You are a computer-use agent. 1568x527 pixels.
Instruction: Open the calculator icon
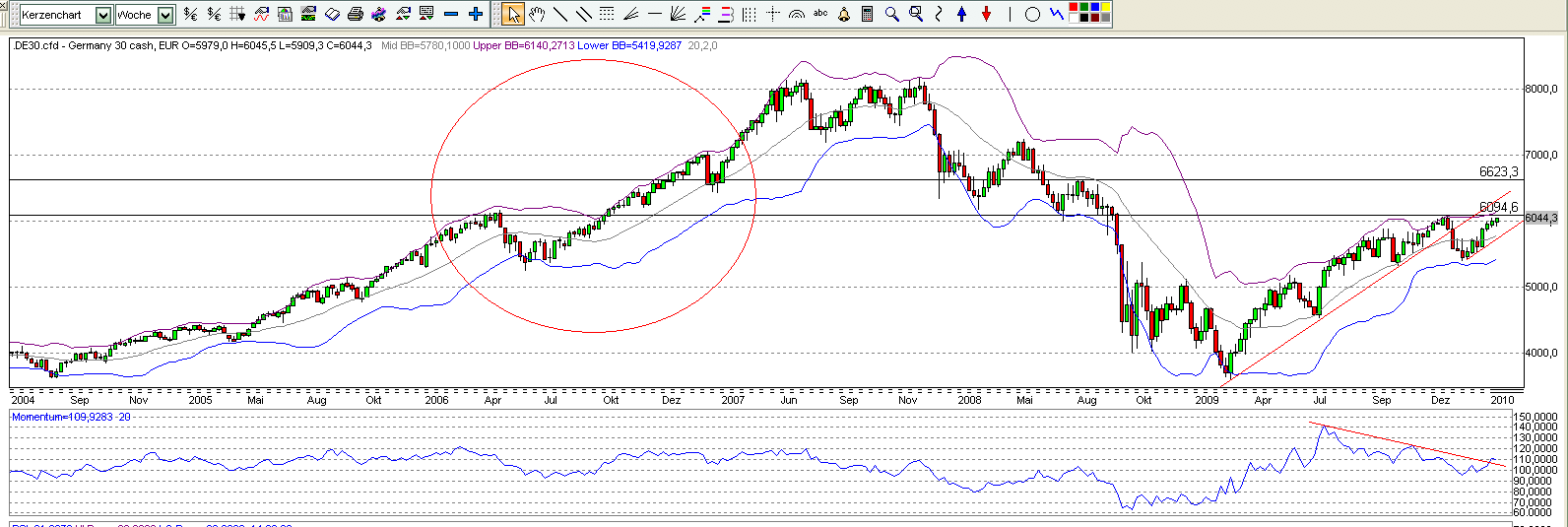pos(867,14)
